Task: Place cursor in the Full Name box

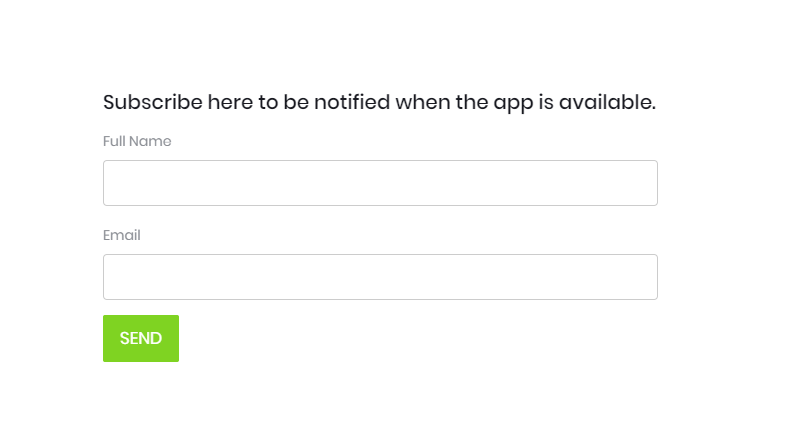Action: coord(380,183)
